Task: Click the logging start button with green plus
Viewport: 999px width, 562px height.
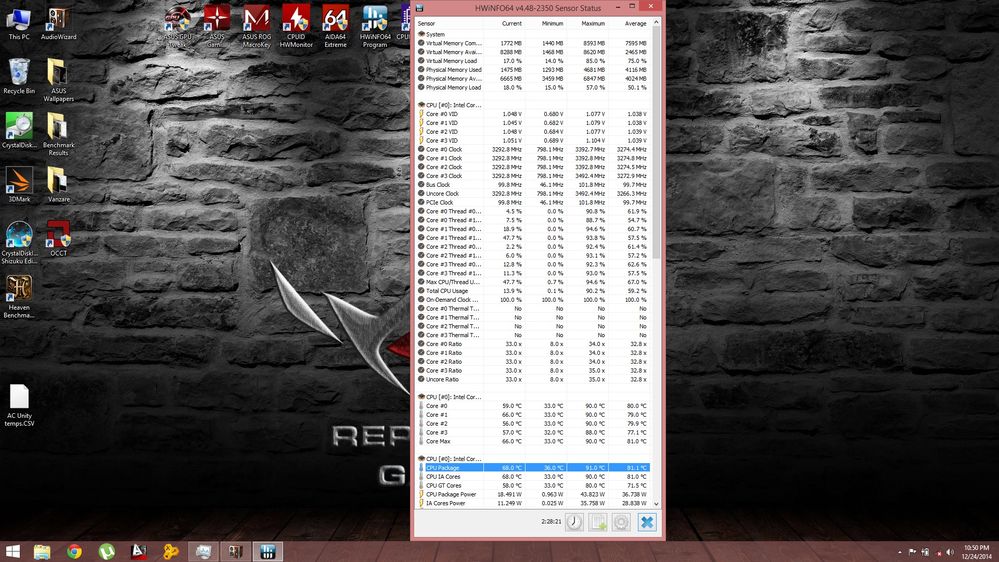Action: click(598, 522)
